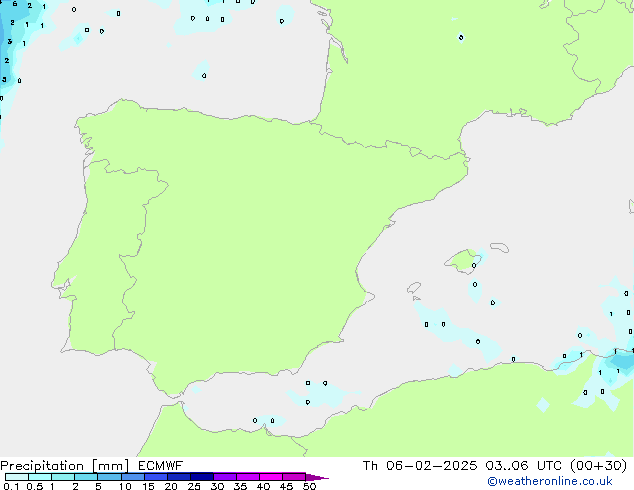This screenshot has height=490, width=634.
Task: Click the 0.1–0.5 mm legend color box
Action: tap(17, 477)
